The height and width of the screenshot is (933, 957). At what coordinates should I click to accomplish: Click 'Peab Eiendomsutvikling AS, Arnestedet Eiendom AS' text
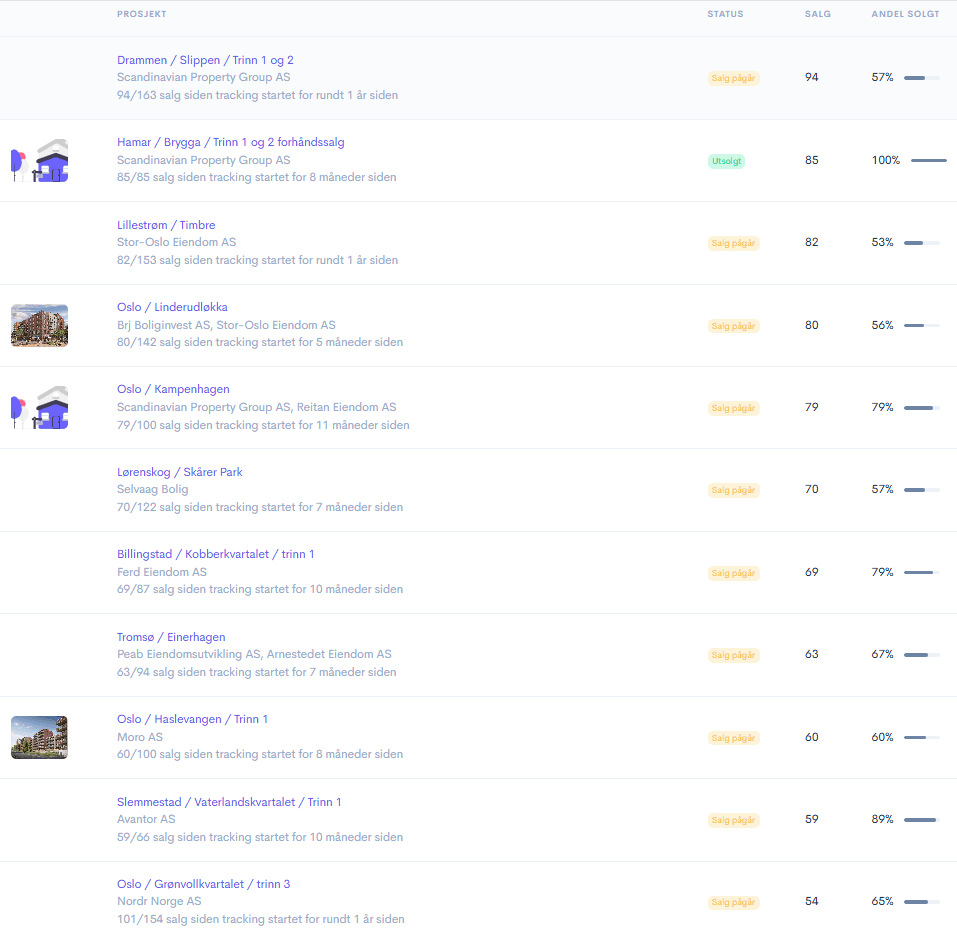[x=255, y=654]
